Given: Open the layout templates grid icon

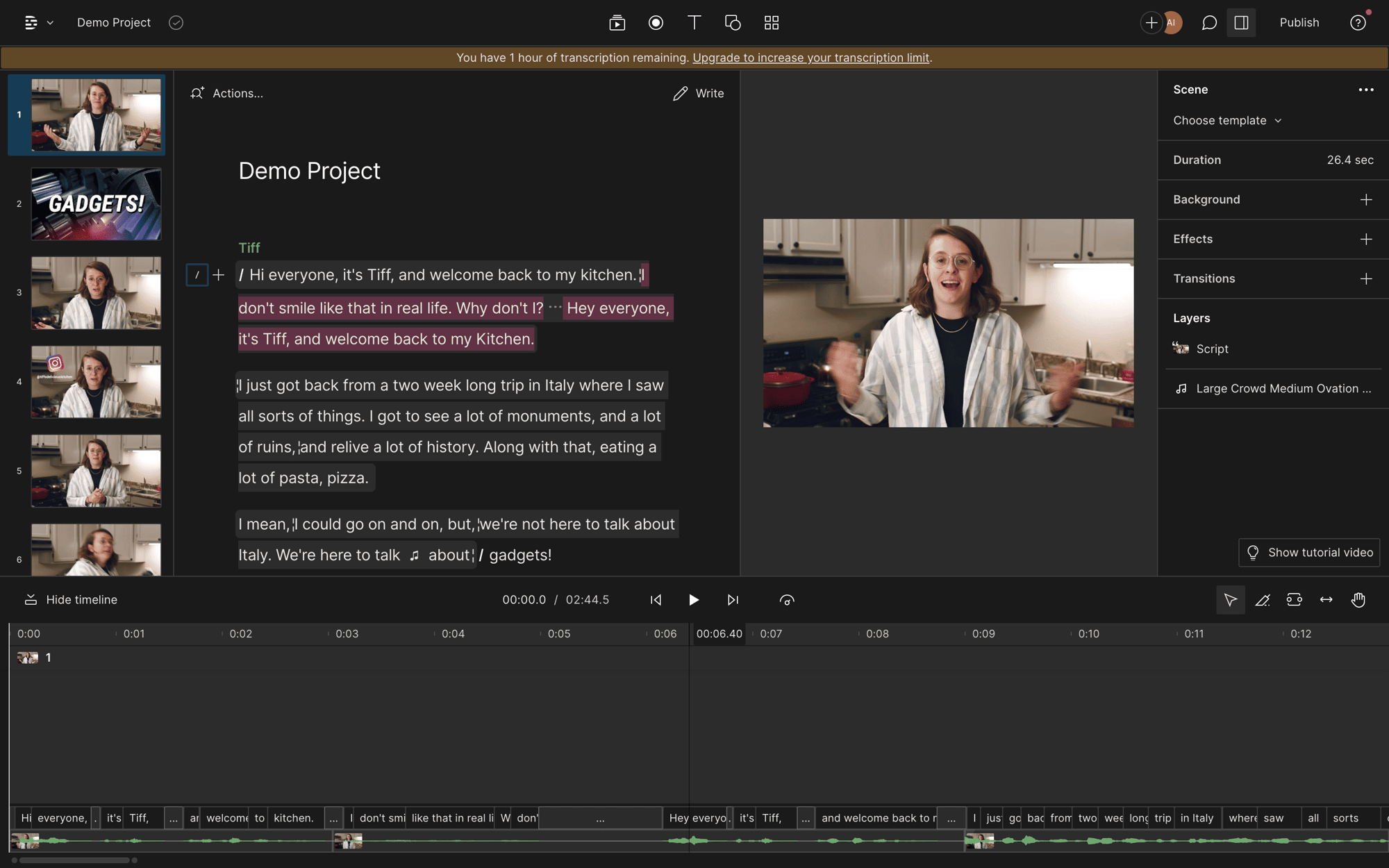Looking at the screenshot, I should (771, 22).
